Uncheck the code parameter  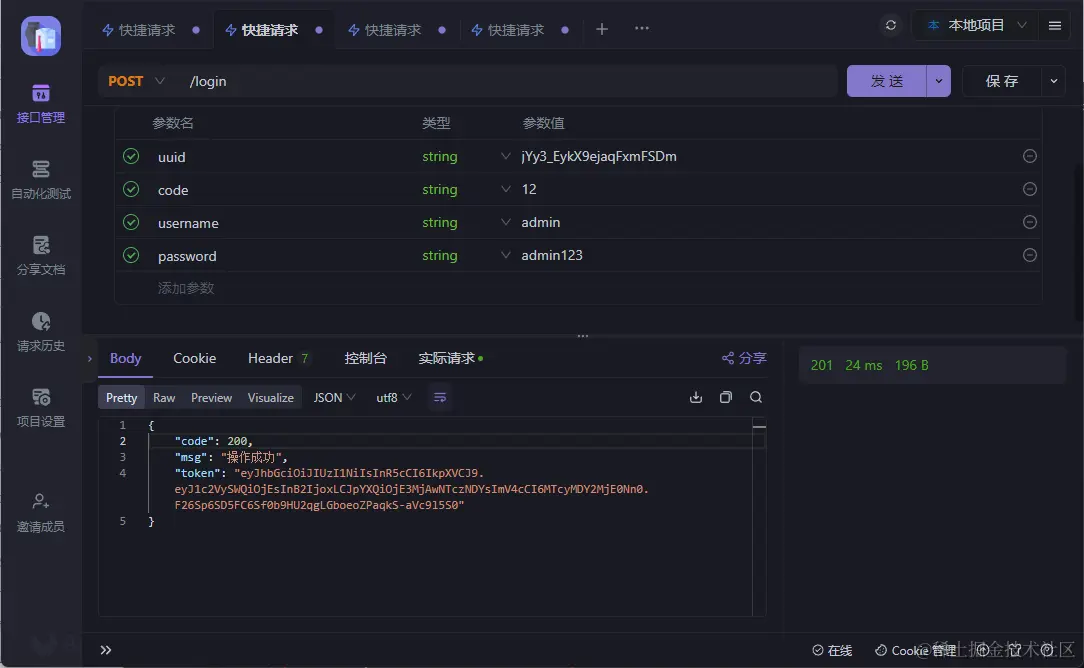[x=131, y=189]
